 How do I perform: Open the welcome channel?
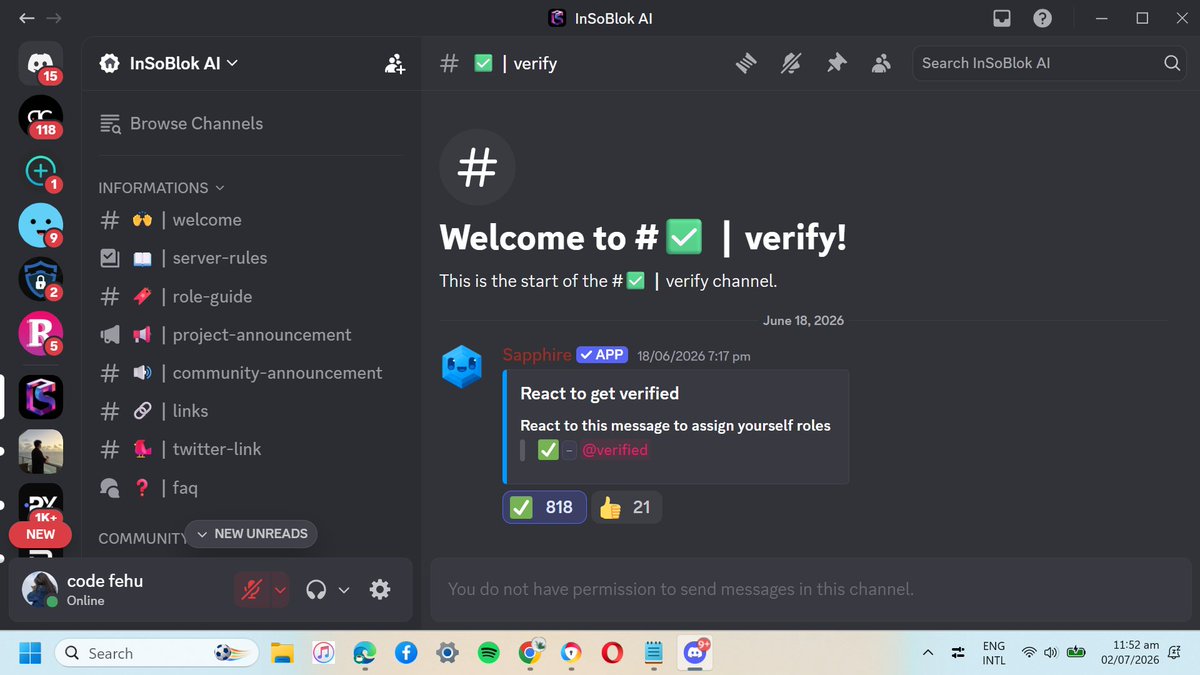click(x=250, y=220)
